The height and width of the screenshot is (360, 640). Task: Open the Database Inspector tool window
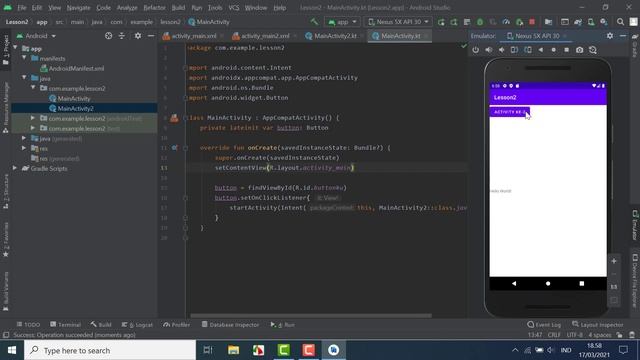(230, 324)
